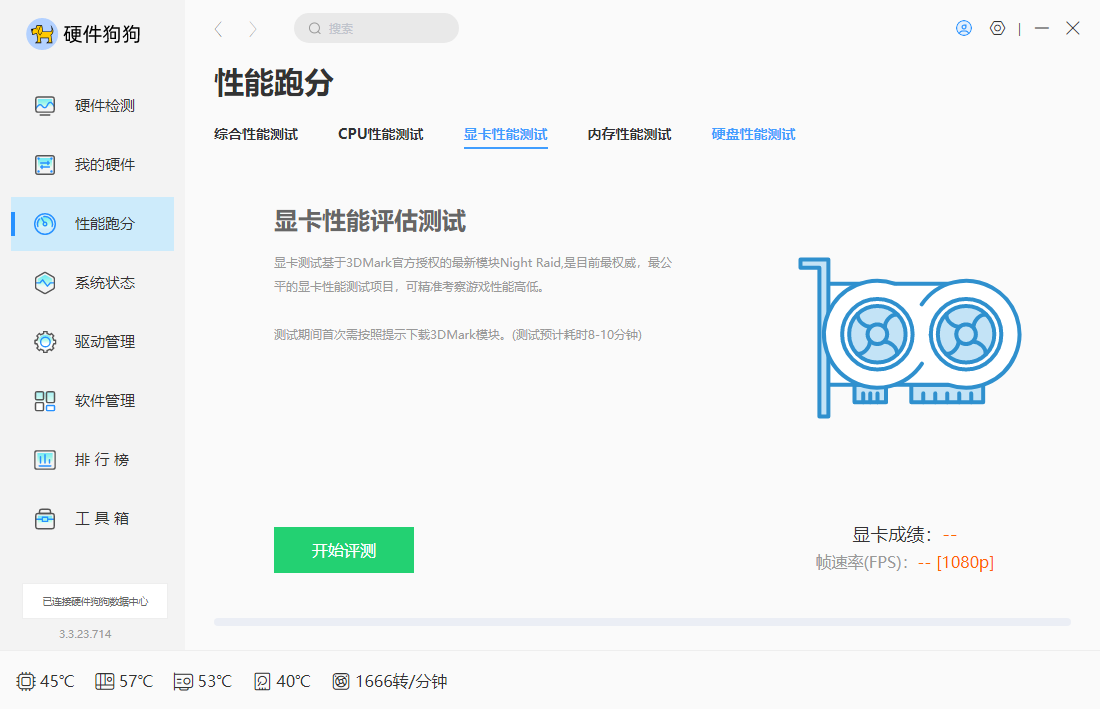The height and width of the screenshot is (709, 1100).
Task: Click the back navigation arrow
Action: (x=218, y=29)
